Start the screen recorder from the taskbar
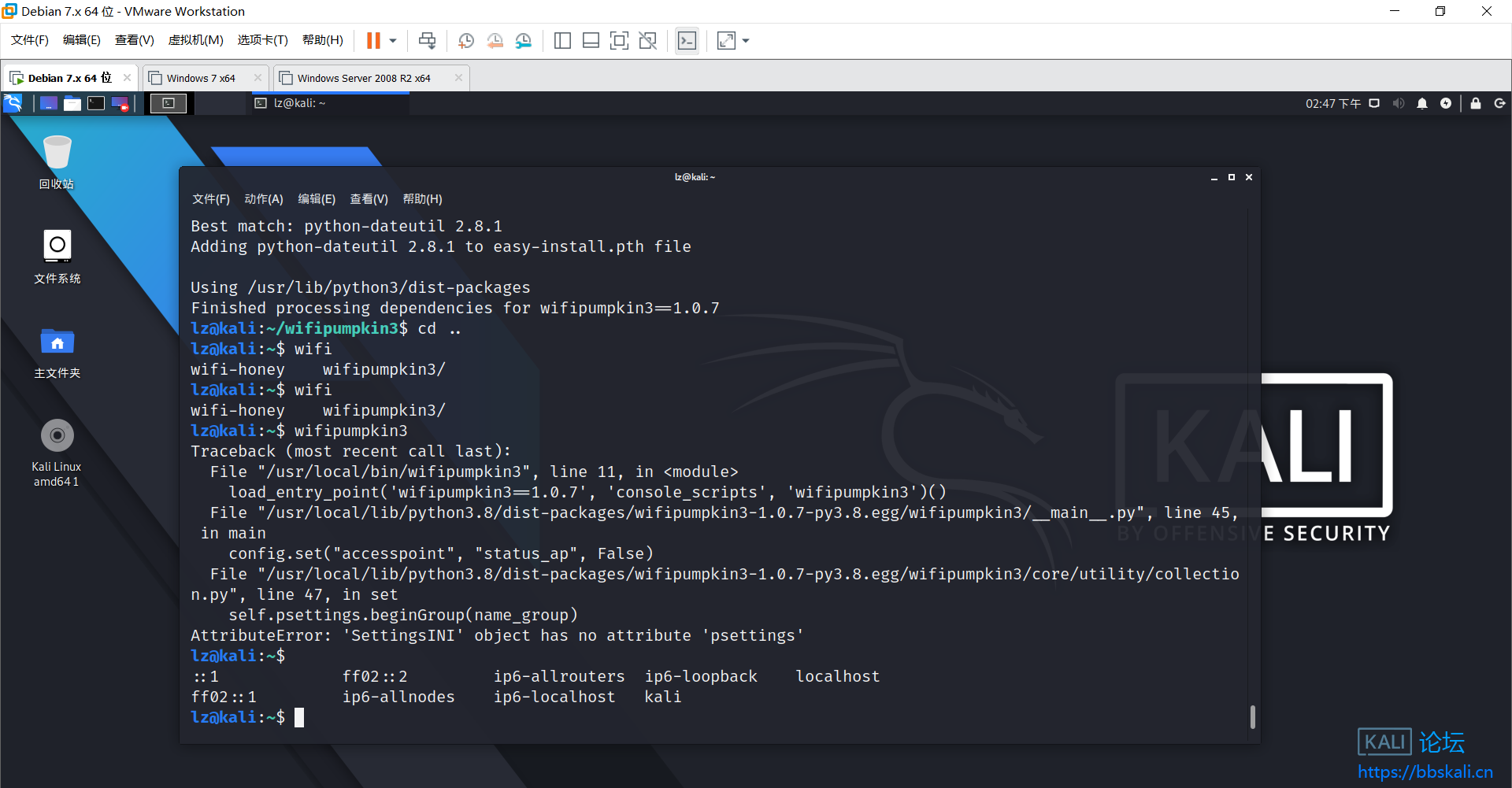Viewport: 1512px width, 788px height. pyautogui.click(x=119, y=103)
